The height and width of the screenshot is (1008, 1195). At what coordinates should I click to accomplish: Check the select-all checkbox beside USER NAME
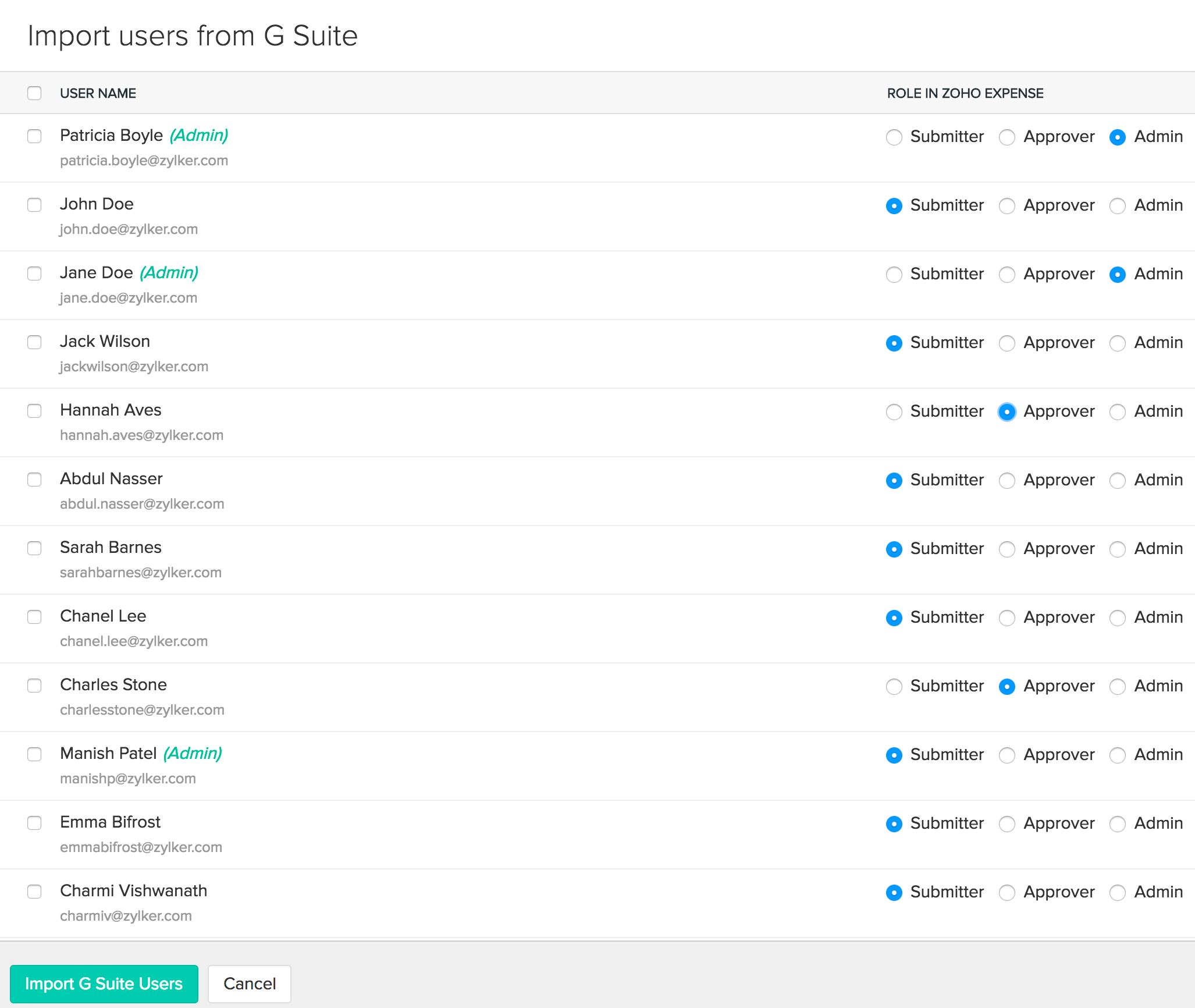click(34, 93)
